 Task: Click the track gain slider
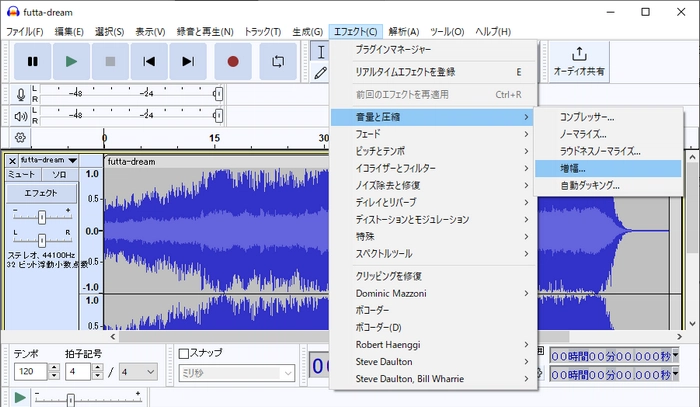(x=41, y=216)
